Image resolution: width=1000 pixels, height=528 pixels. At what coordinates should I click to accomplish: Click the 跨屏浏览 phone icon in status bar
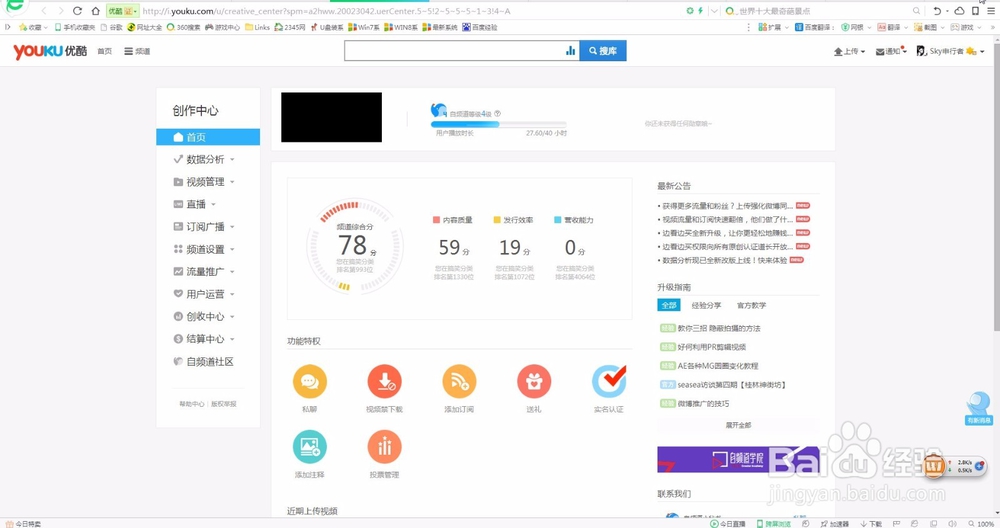pyautogui.click(x=760, y=524)
